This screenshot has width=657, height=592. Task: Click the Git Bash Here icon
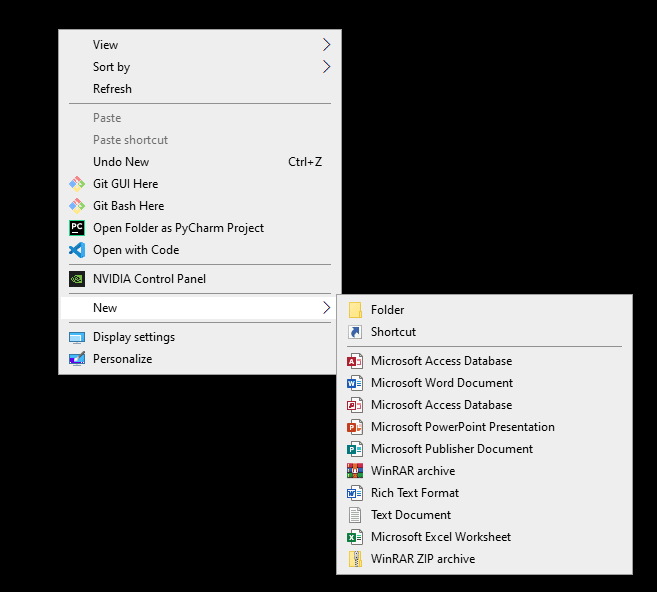77,206
